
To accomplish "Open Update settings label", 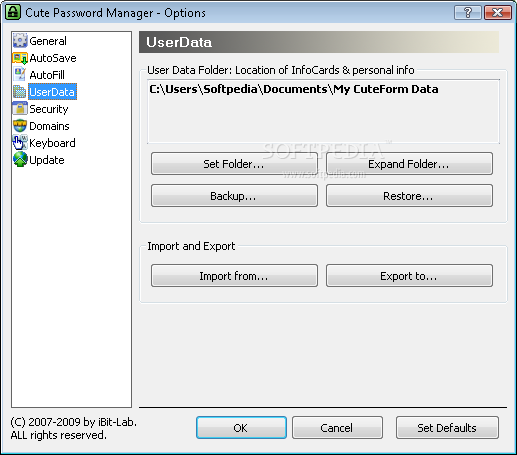I will [47, 160].
